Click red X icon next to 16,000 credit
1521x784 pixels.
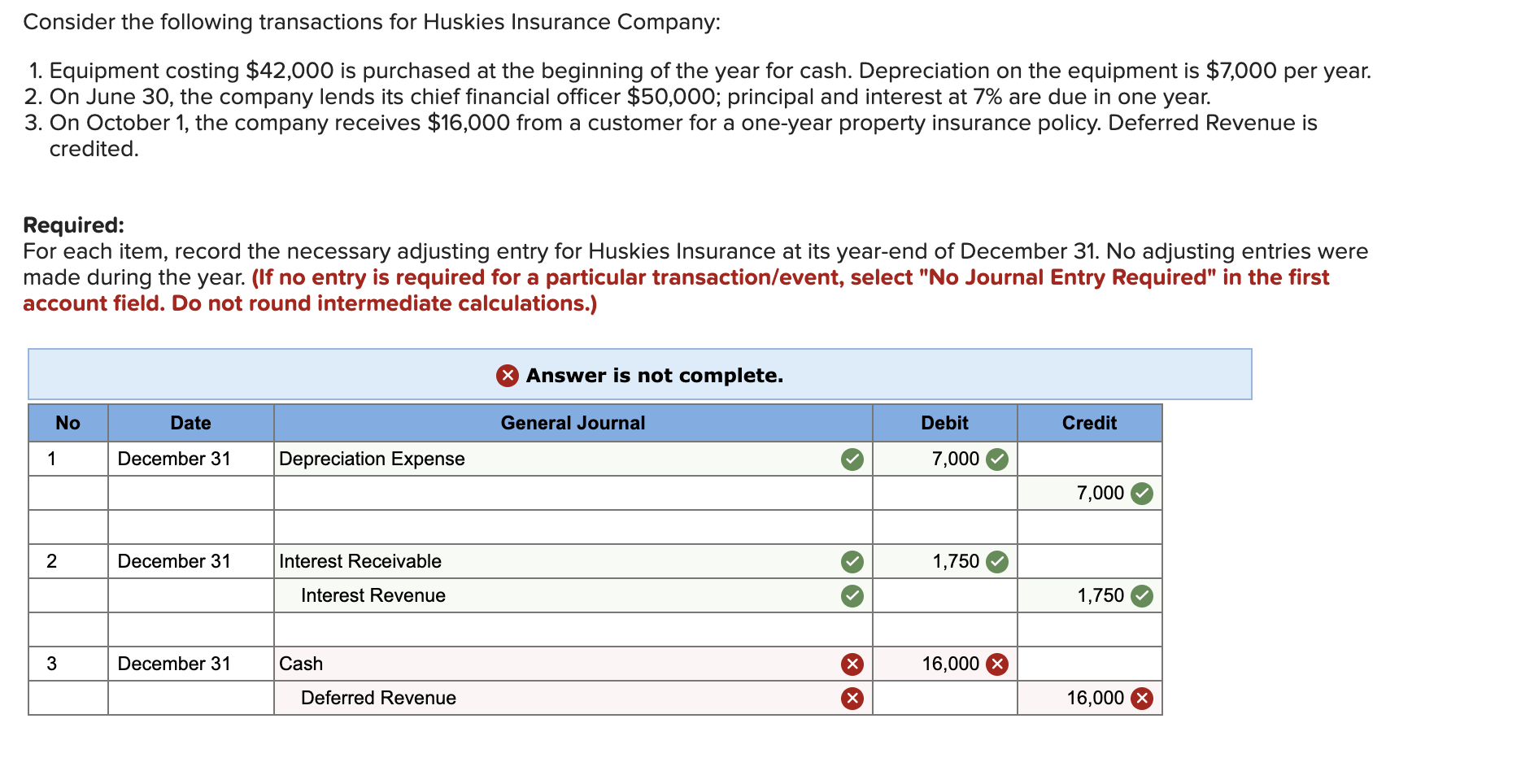click(x=1141, y=699)
